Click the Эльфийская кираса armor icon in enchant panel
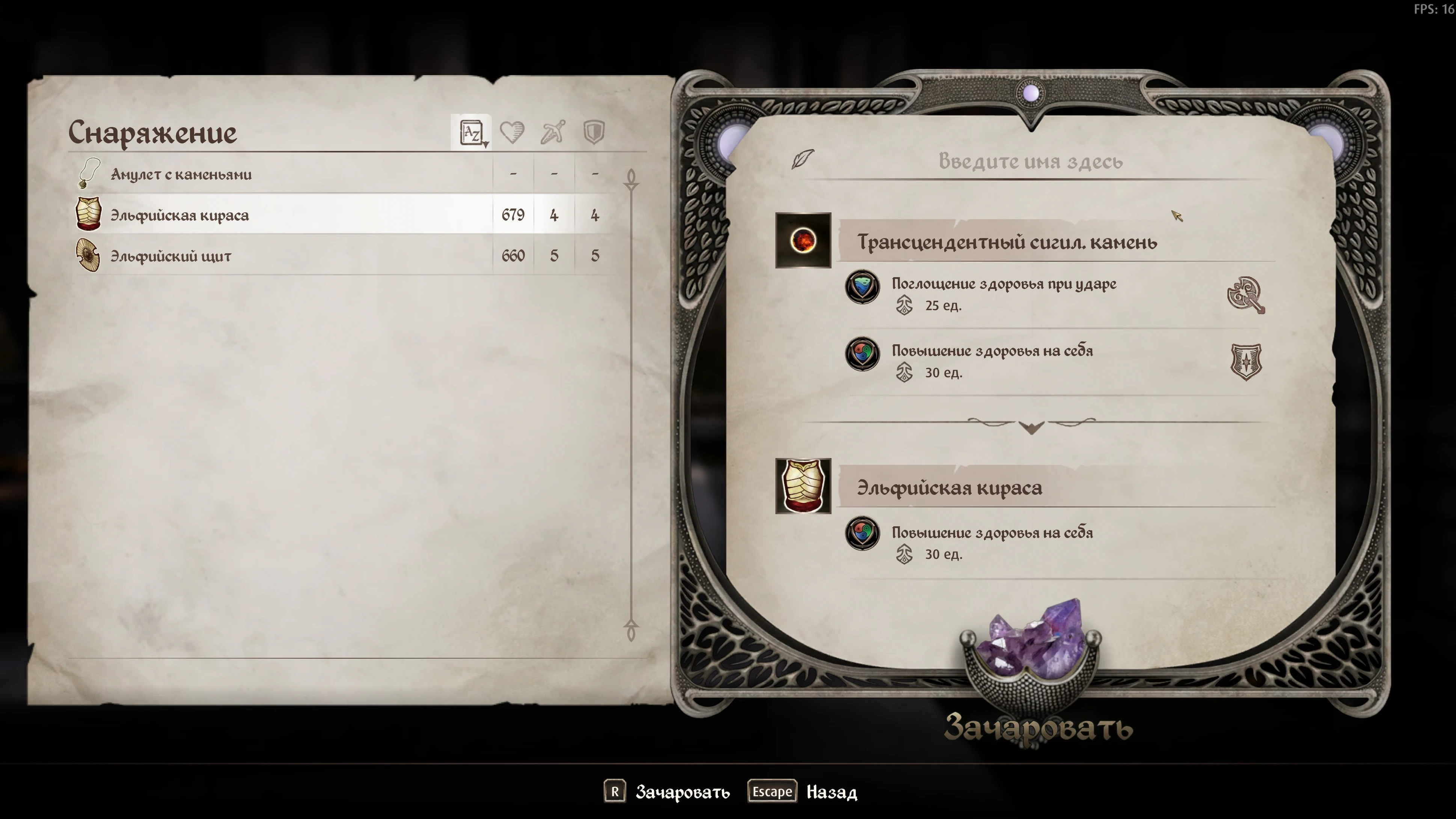1456x819 pixels. point(803,486)
